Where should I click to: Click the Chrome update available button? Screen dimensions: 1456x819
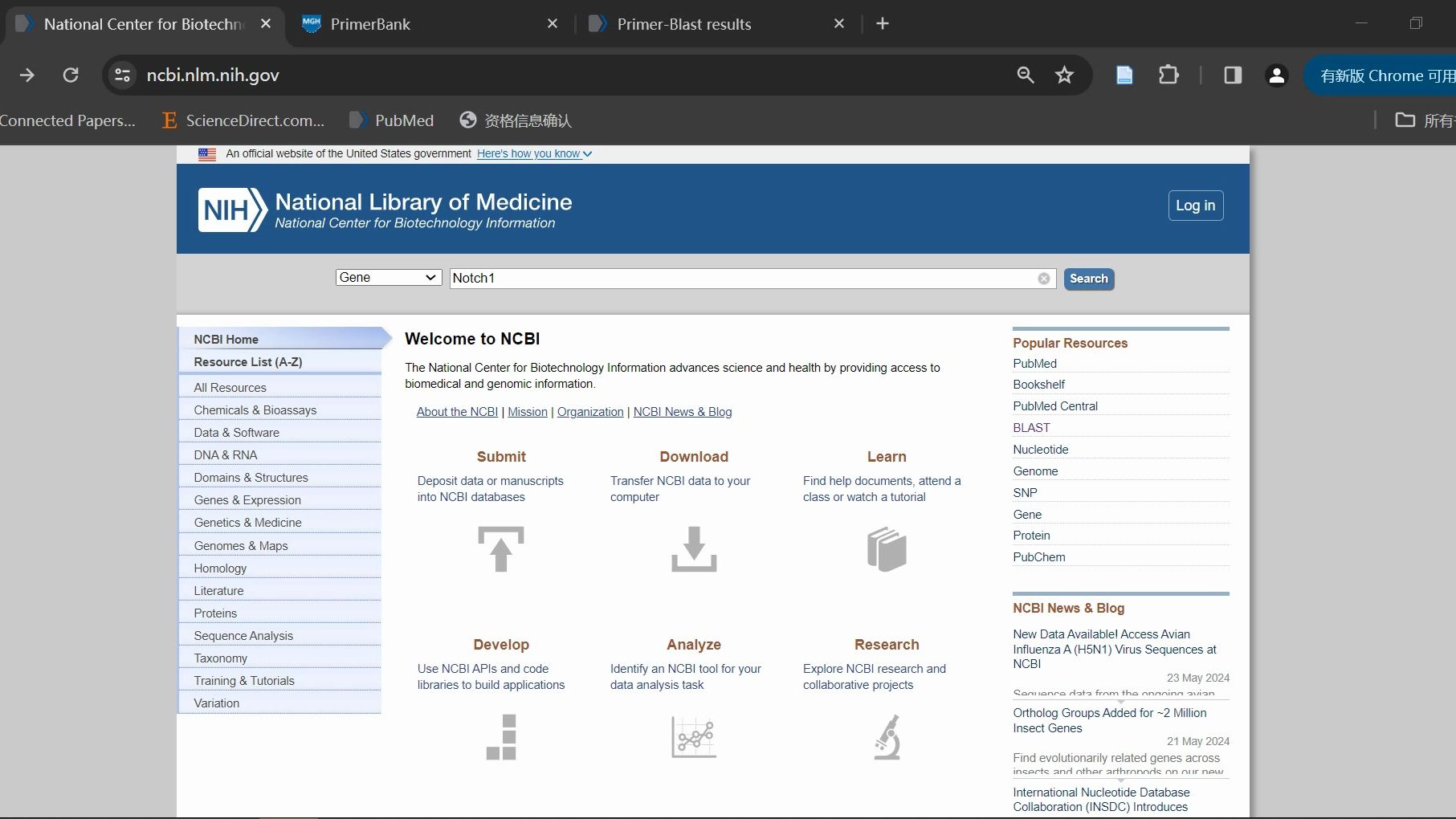(x=1381, y=75)
